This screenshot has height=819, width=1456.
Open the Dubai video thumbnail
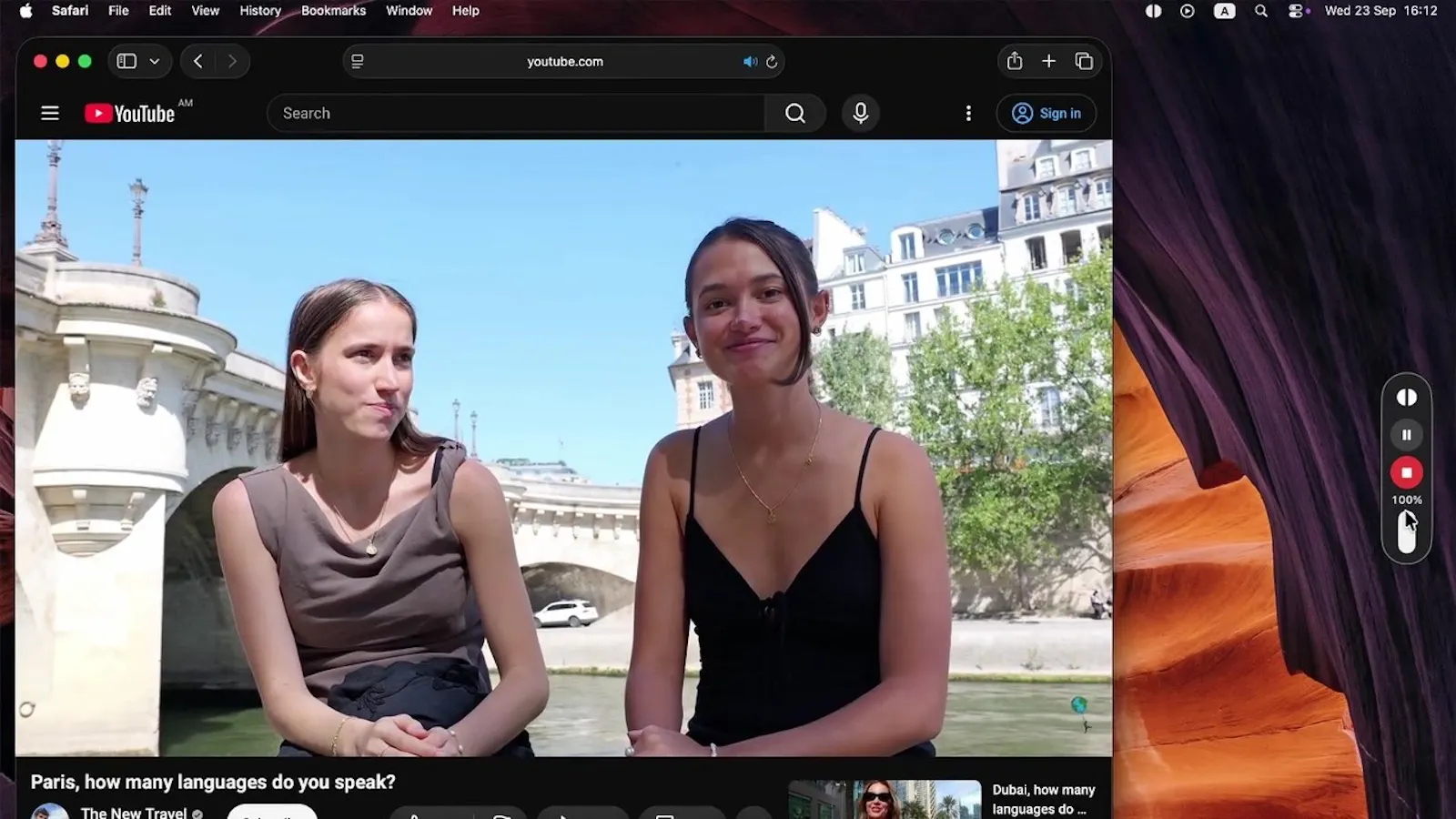pyautogui.click(x=885, y=800)
